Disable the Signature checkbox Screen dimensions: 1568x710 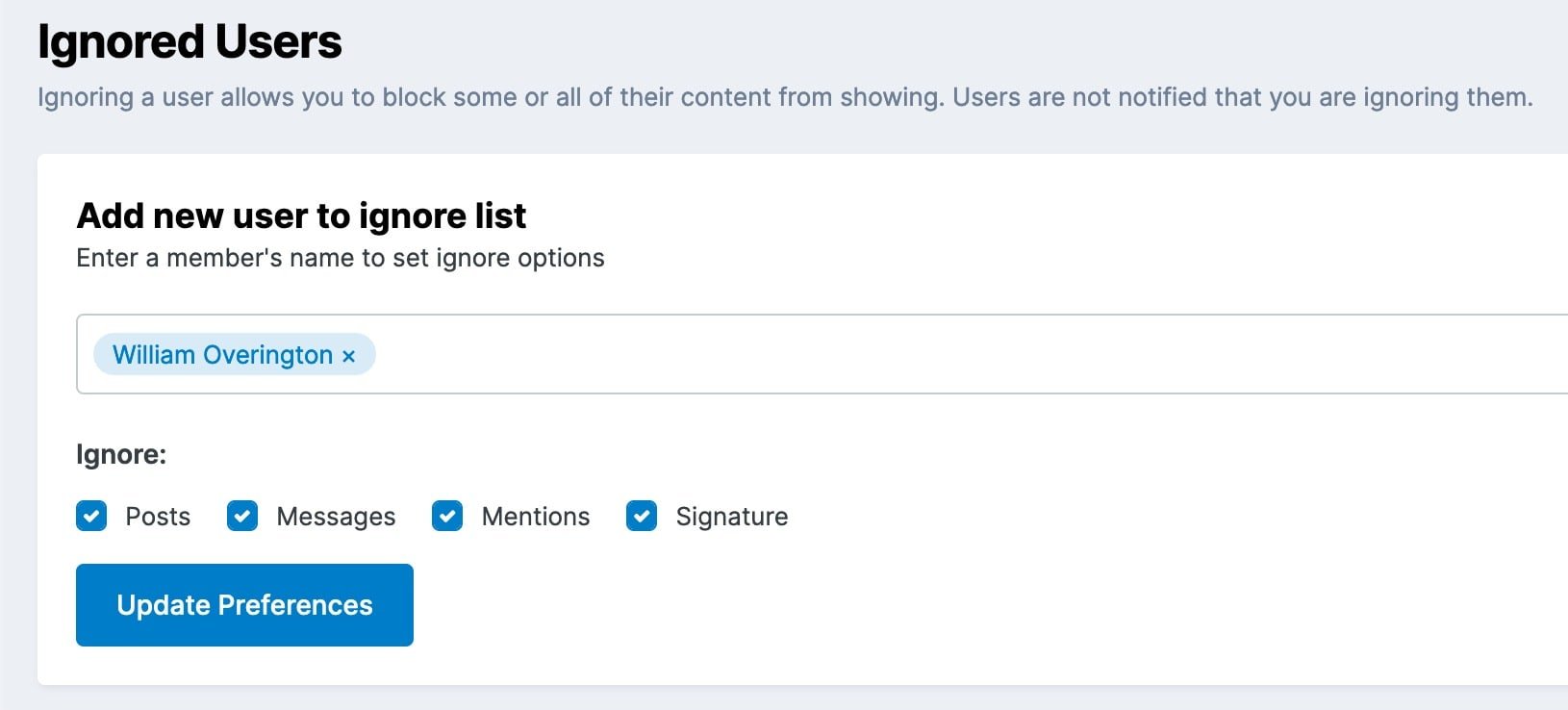[642, 517]
